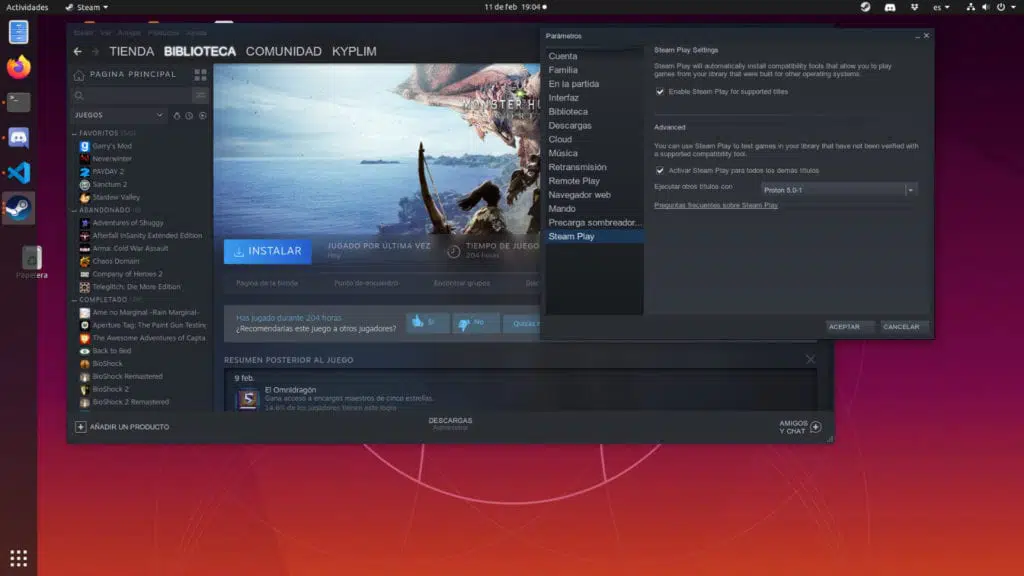Screen dimensions: 1024x576
Task: Open Amigos y Chat plus icon
Action: [x=816, y=427]
